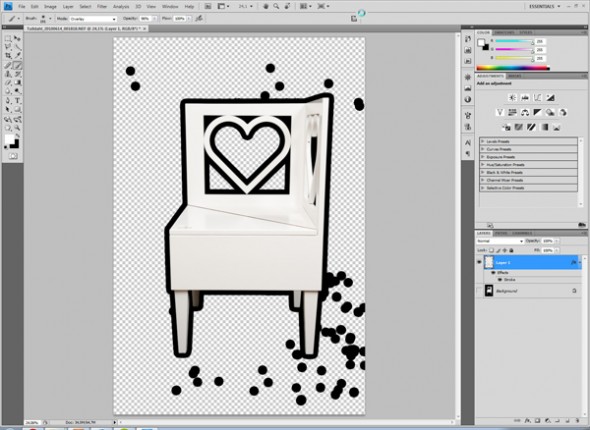Select the Pen tool
The height and width of the screenshot is (430, 590).
click(x=8, y=101)
